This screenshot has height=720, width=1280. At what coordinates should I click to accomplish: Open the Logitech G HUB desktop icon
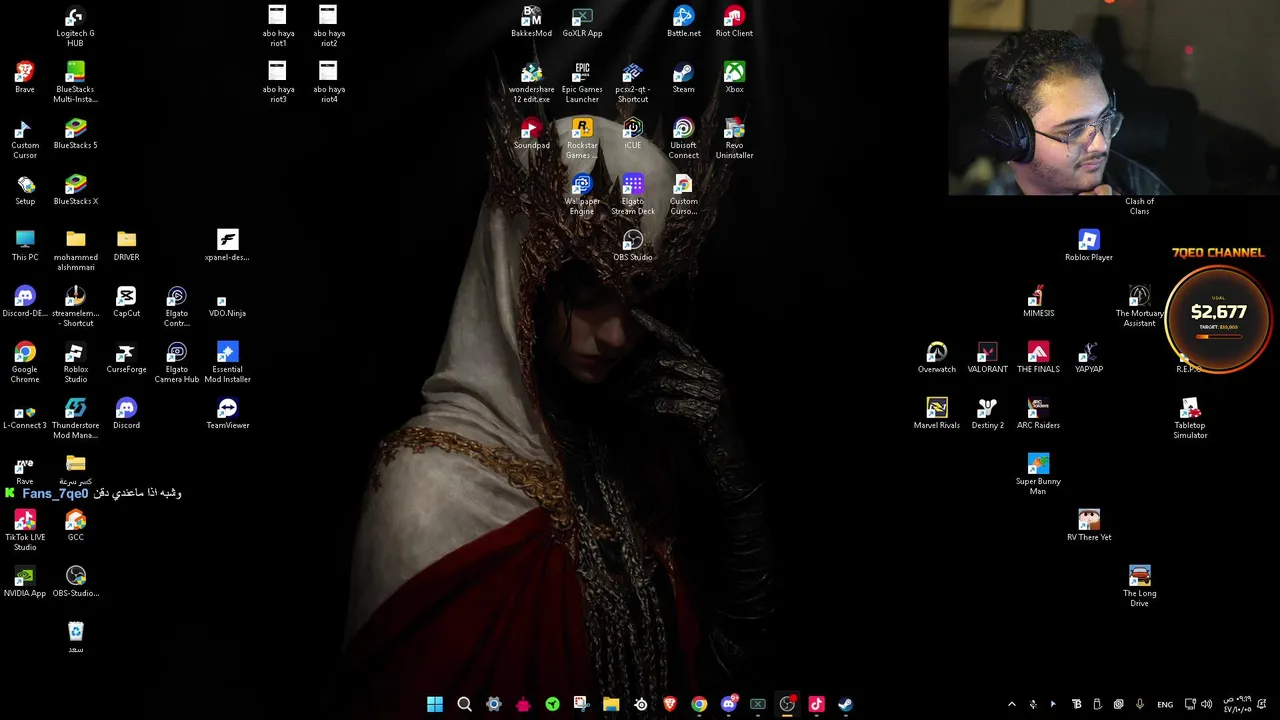(x=75, y=27)
